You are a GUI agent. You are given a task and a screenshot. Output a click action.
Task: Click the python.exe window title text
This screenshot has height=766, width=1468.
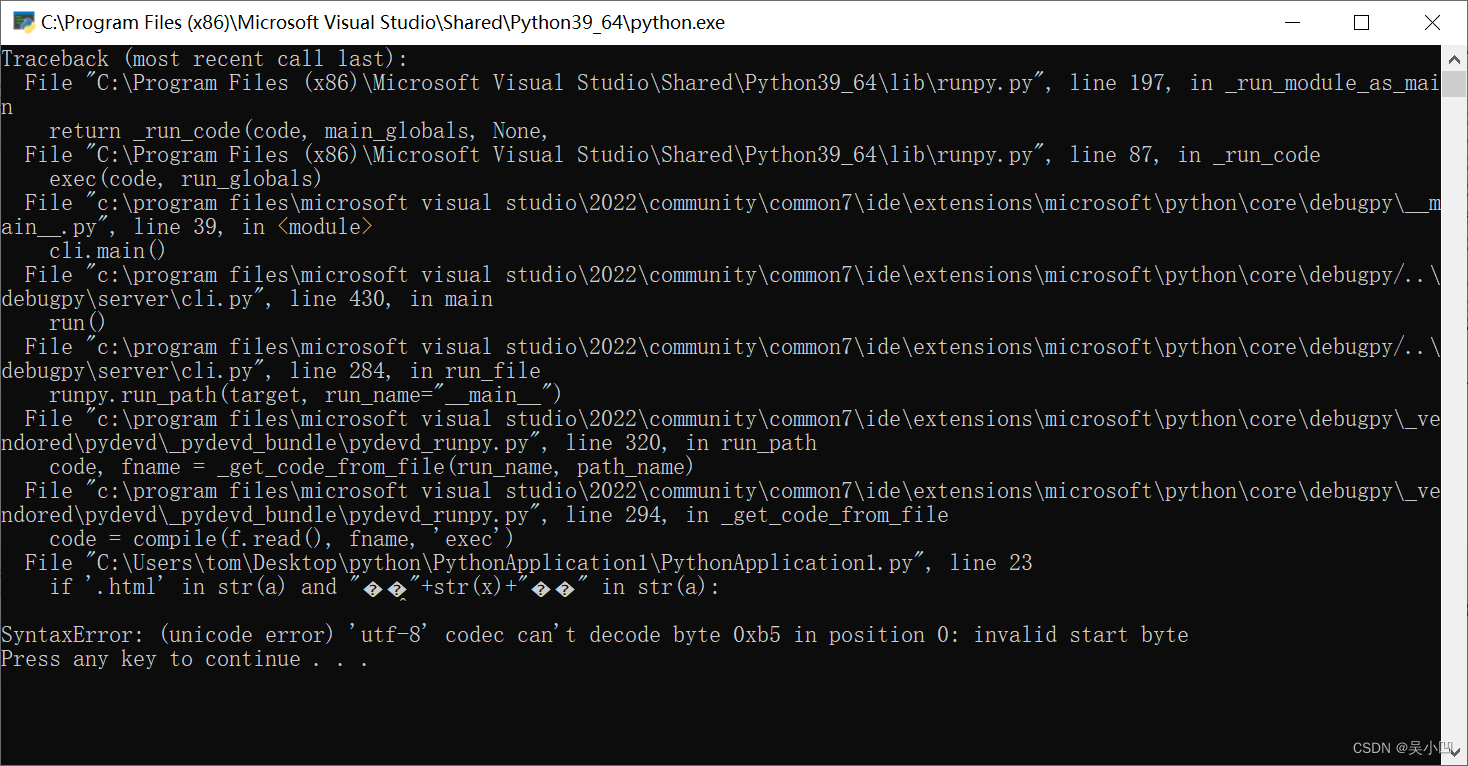tap(383, 22)
